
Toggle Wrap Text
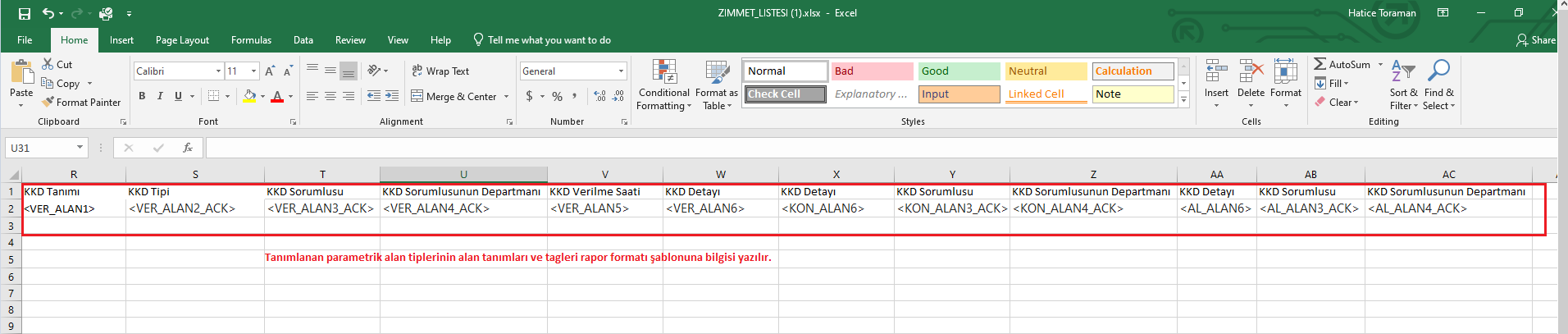point(440,71)
